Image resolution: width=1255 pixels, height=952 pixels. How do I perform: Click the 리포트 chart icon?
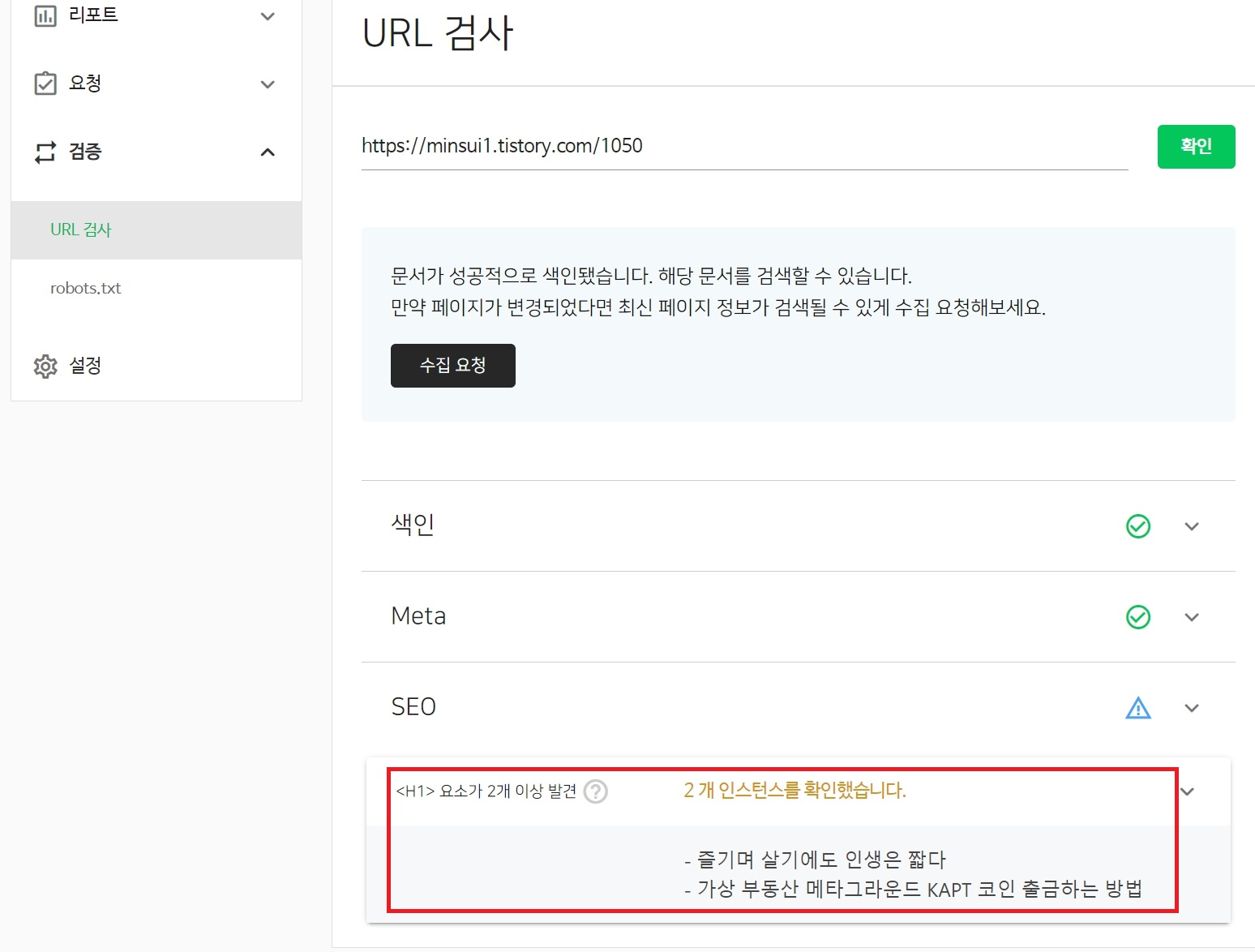point(46,15)
